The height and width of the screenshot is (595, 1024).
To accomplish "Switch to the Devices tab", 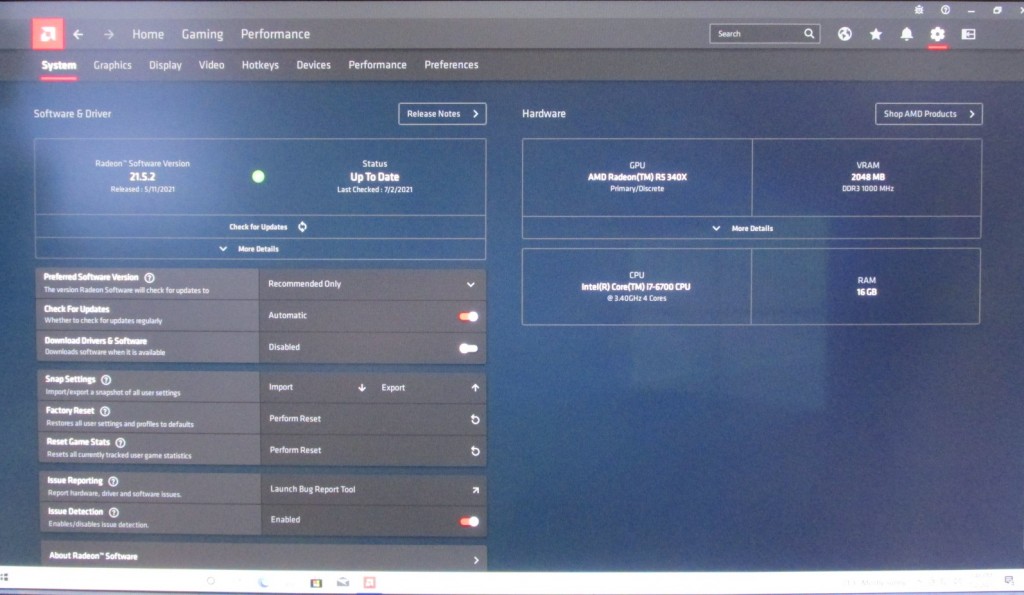I will point(313,65).
